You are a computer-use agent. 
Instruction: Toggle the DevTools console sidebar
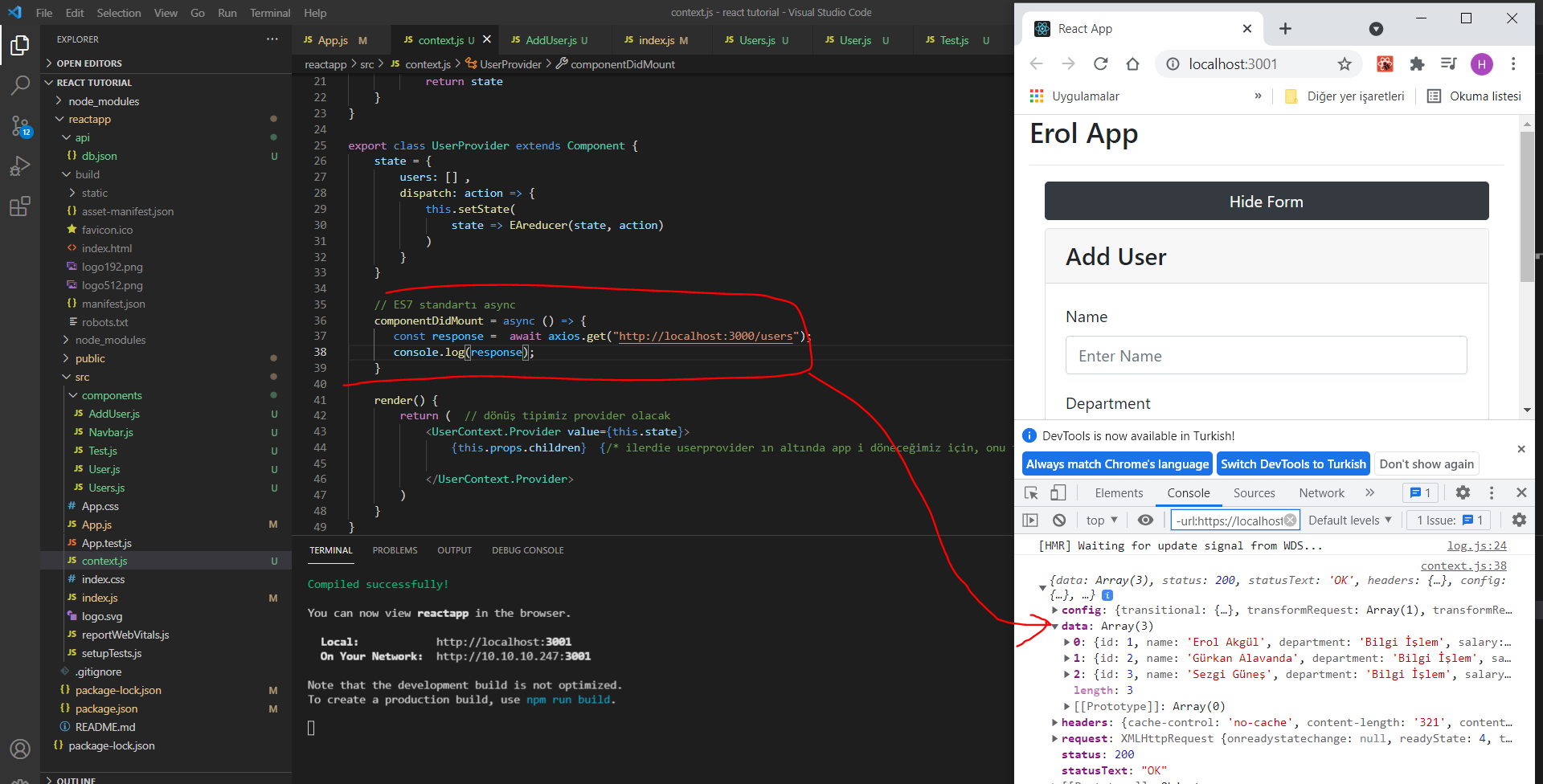click(1030, 521)
